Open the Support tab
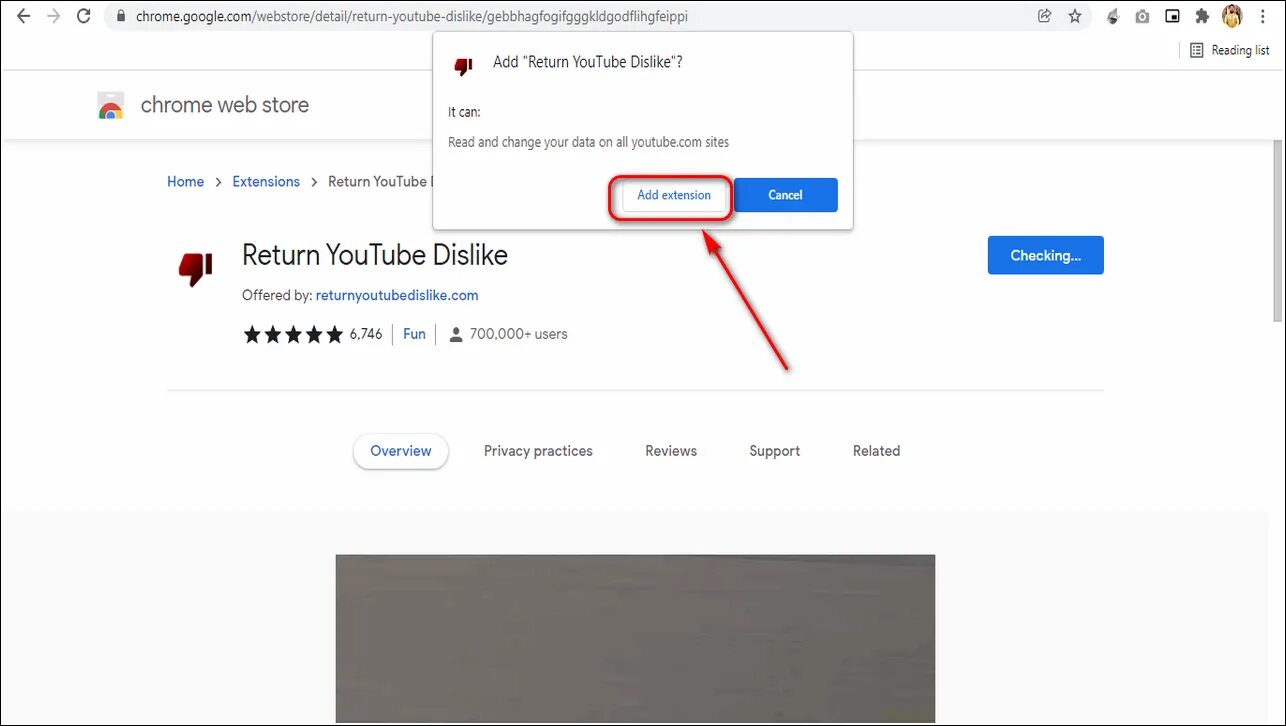1286x726 pixels. (775, 451)
